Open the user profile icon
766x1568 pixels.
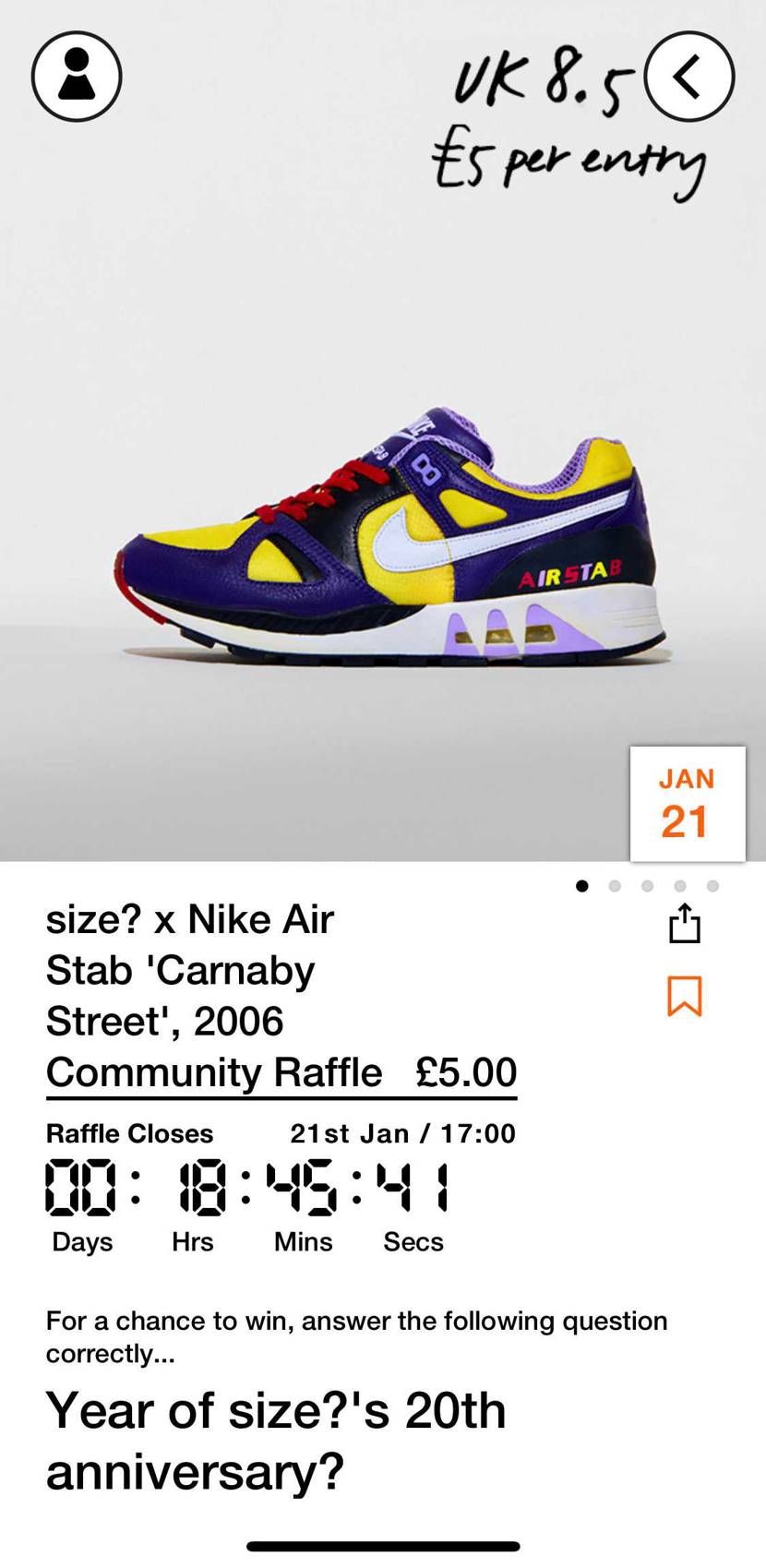(77, 76)
